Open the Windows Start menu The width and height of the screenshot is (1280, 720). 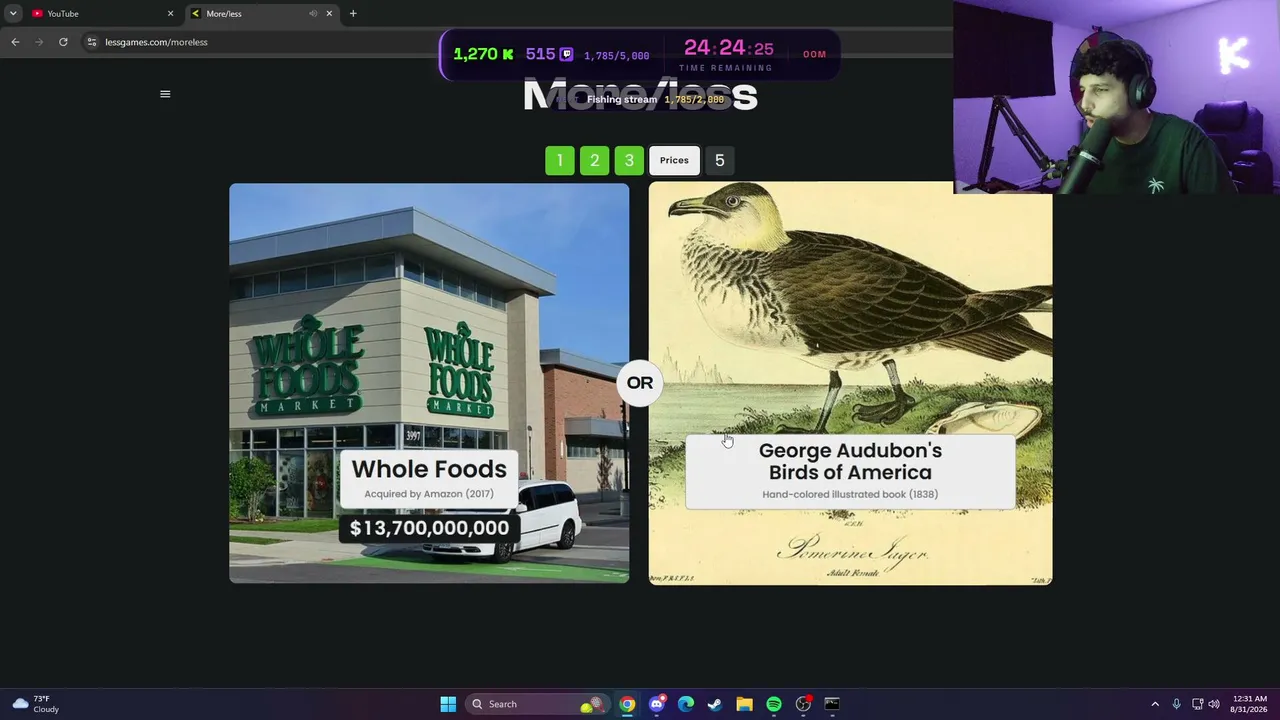click(x=448, y=704)
